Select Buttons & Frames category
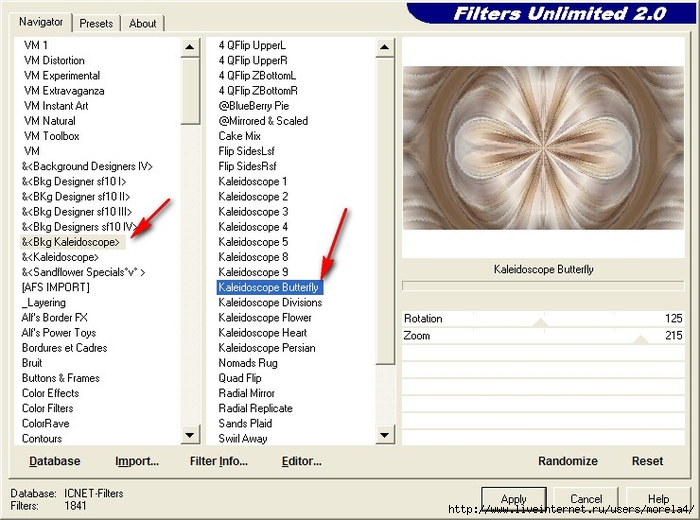This screenshot has height=520, width=700. coord(61,378)
